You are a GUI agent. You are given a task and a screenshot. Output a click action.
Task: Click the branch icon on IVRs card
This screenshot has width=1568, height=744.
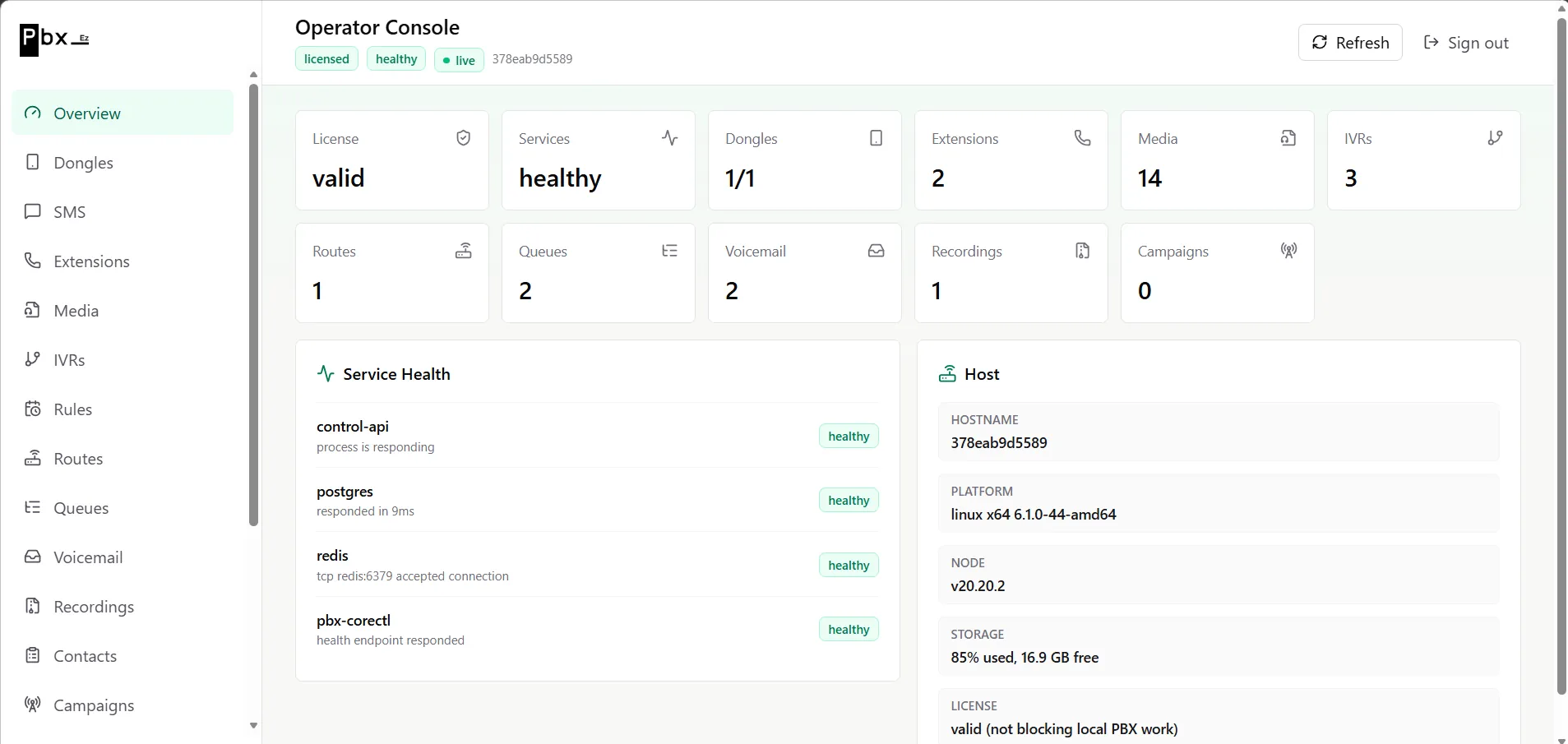coord(1495,138)
